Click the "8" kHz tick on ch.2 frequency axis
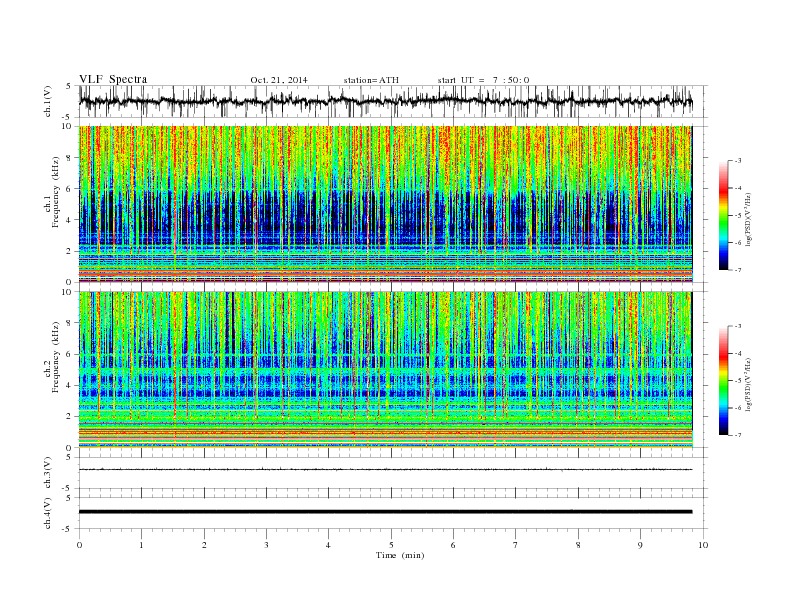Viewport: 792px width, 612px height. tap(71, 323)
